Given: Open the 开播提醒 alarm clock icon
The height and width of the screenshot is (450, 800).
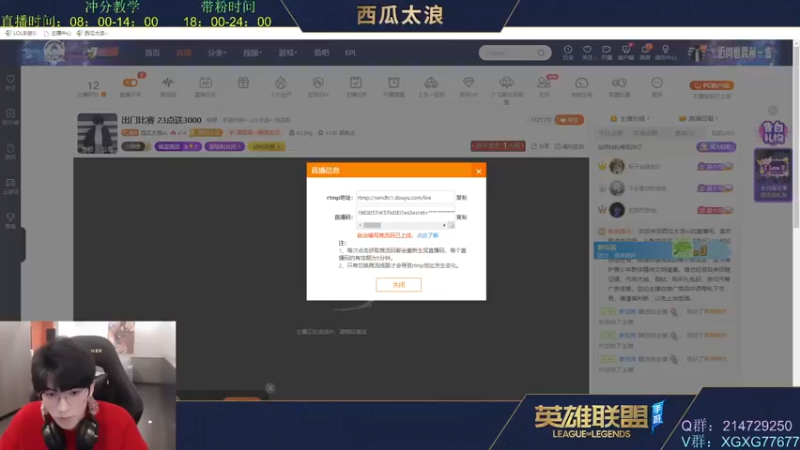Looking at the screenshot, I should click(393, 83).
